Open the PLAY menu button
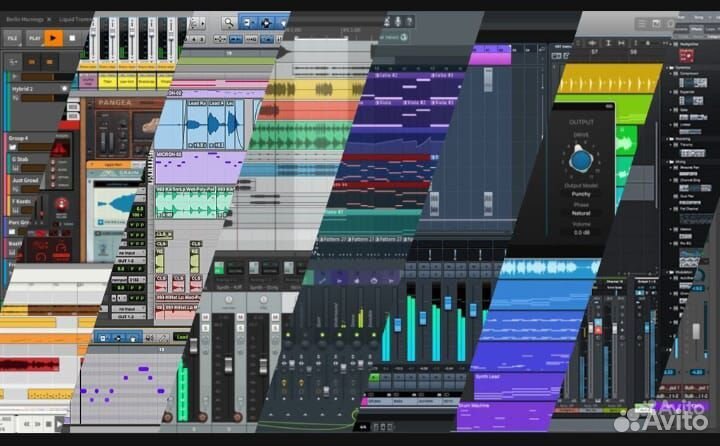Image resolution: width=720 pixels, height=446 pixels. [34, 38]
